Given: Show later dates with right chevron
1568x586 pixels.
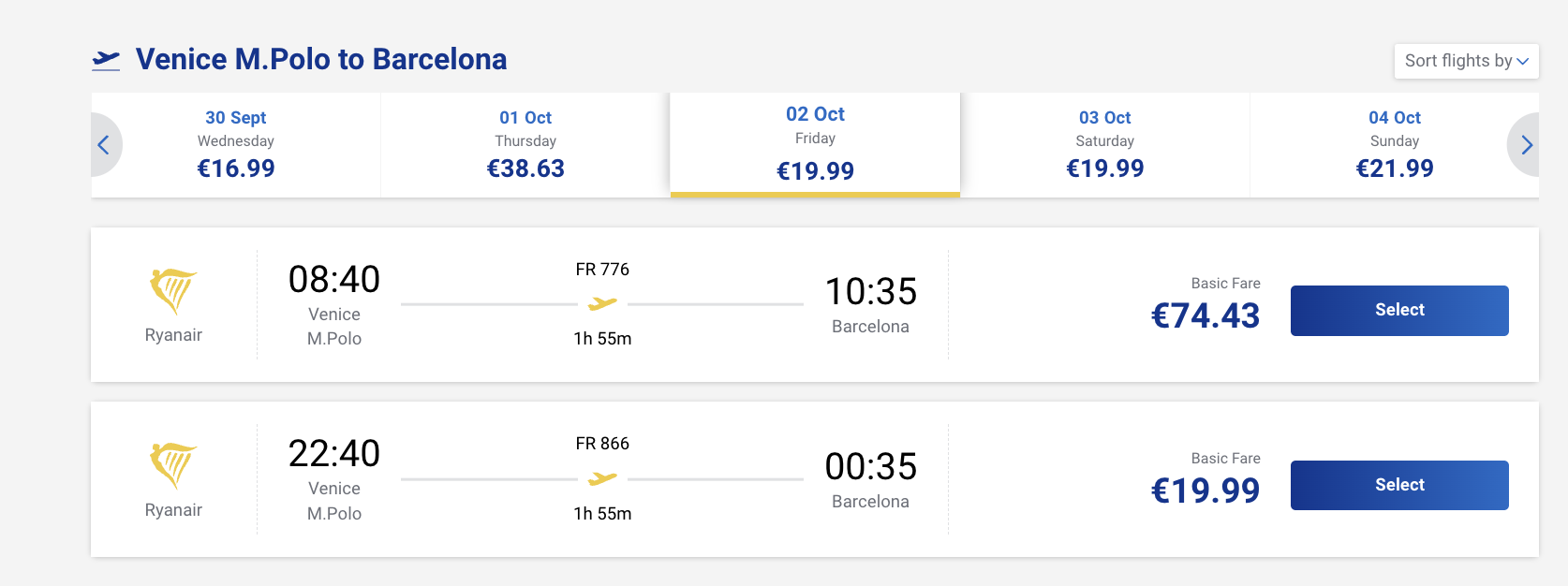Looking at the screenshot, I should click(x=1525, y=145).
